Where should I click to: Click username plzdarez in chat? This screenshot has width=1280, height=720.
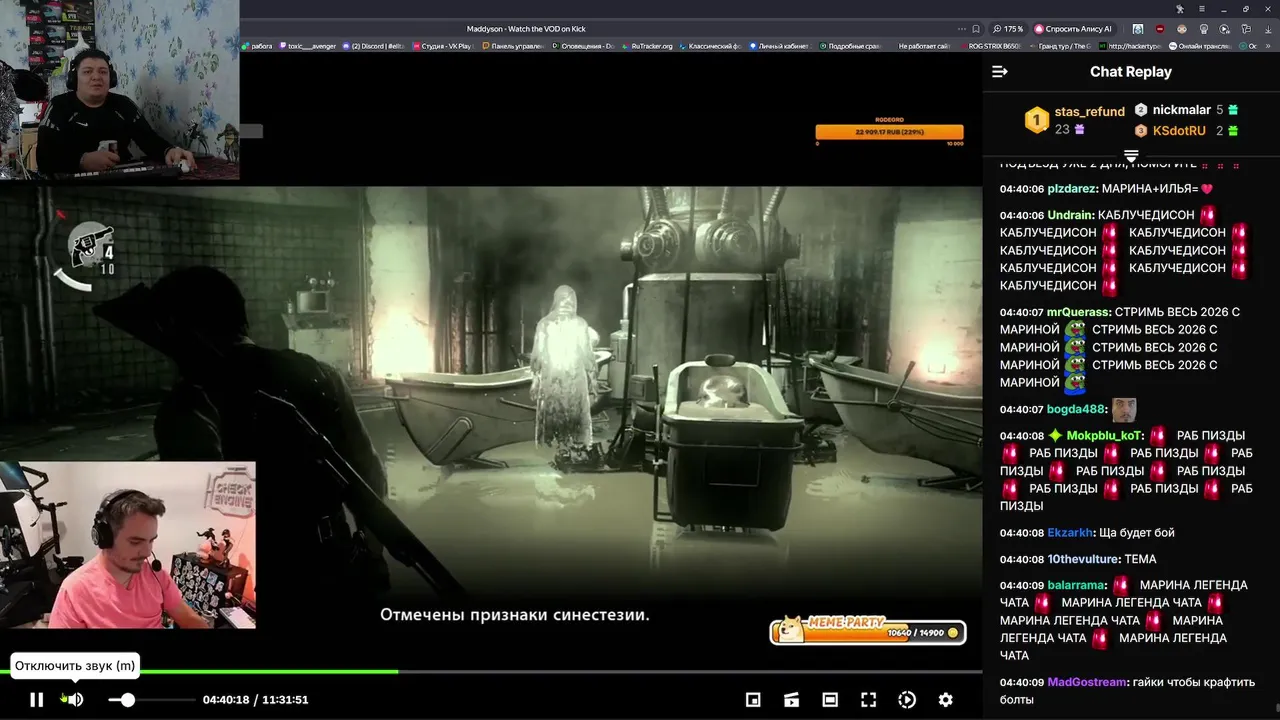coord(1072,189)
